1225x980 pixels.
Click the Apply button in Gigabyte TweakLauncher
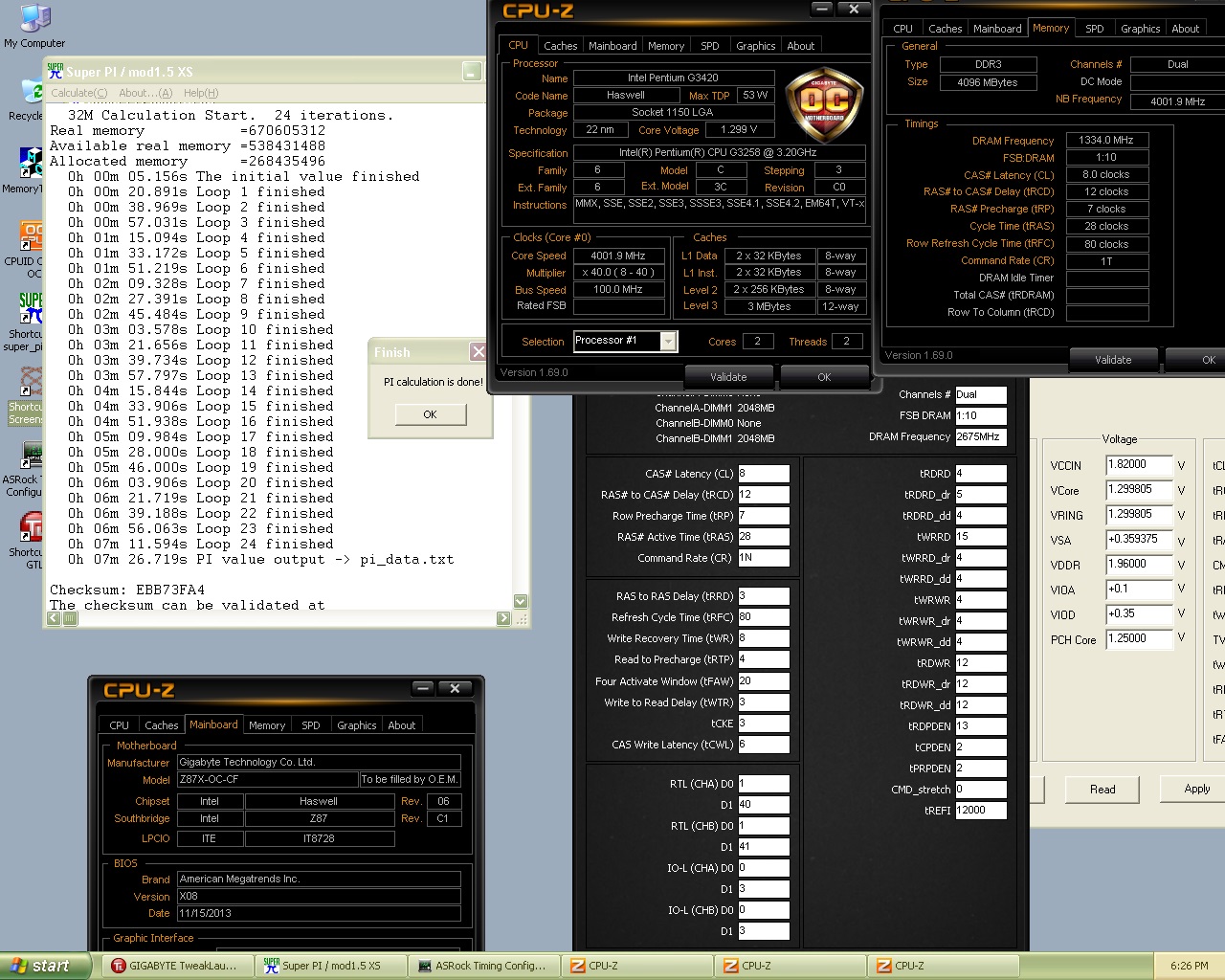coord(1196,789)
